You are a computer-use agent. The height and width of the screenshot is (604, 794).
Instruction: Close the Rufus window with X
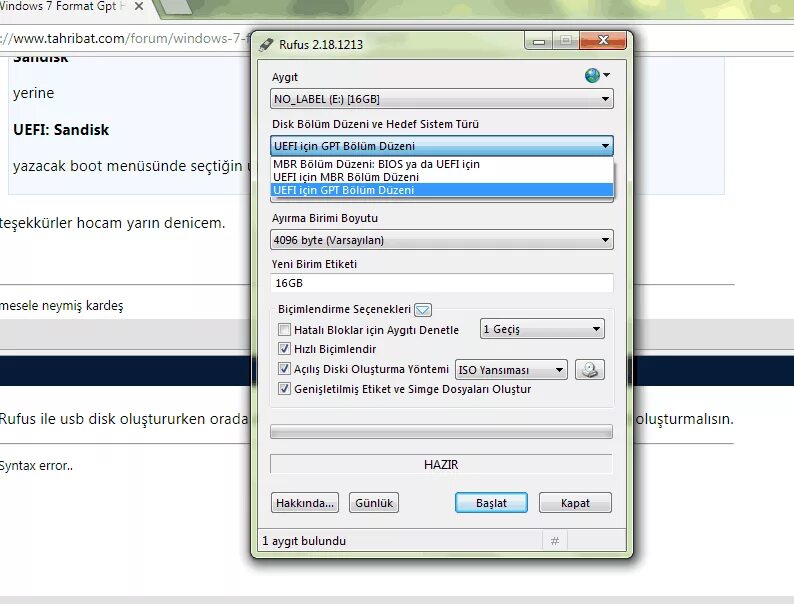603,40
